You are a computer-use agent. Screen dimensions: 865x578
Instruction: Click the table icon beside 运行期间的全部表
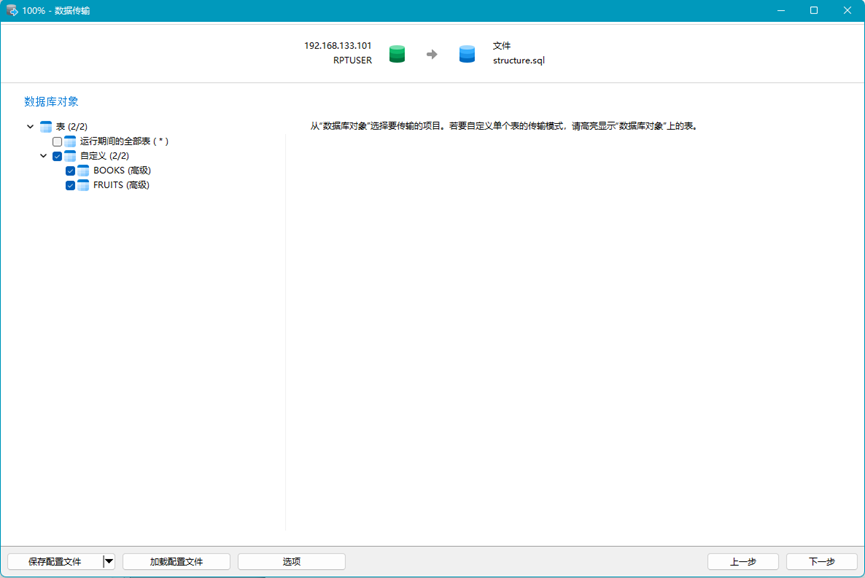click(x=70, y=141)
